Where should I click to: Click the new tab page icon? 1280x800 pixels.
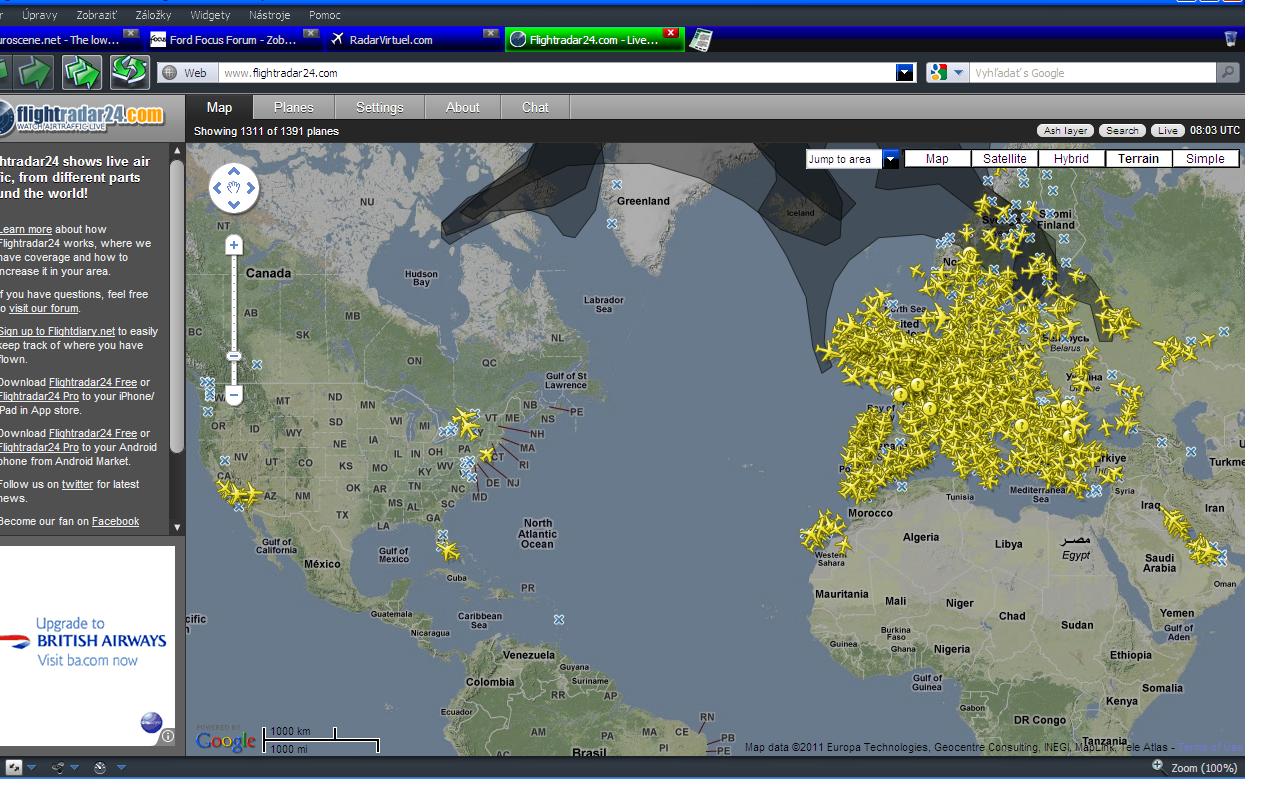tap(701, 40)
